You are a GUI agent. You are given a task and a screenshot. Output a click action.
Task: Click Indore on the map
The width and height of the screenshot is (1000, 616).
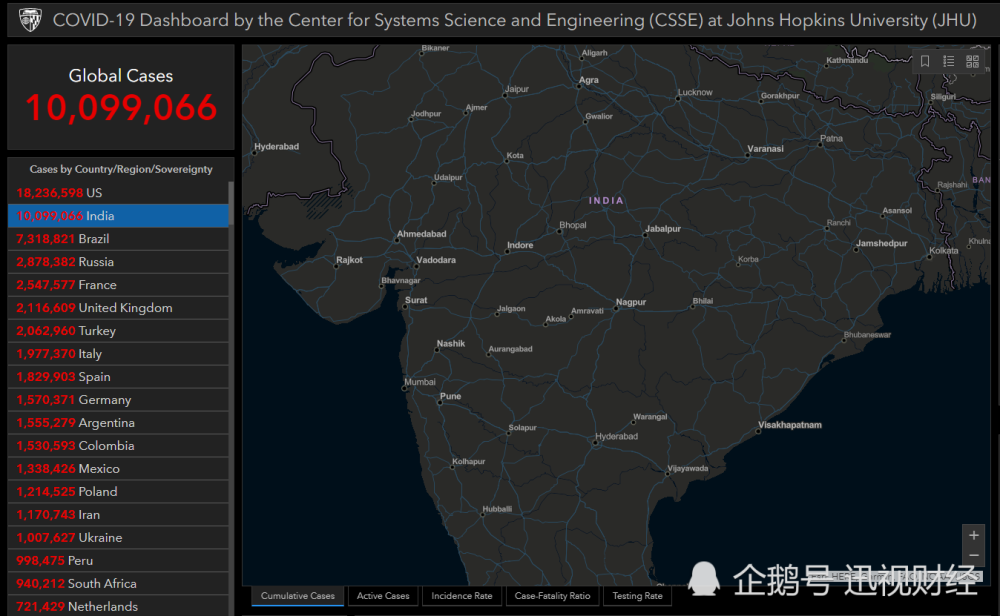coord(520,245)
